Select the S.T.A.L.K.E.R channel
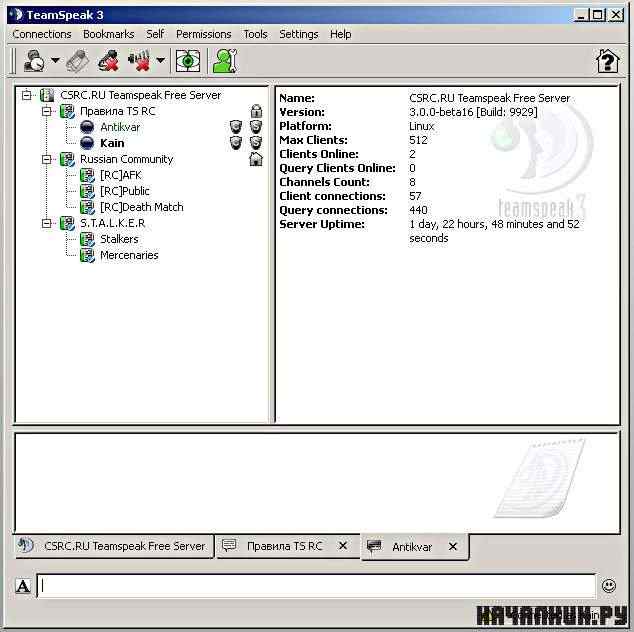 point(112,223)
